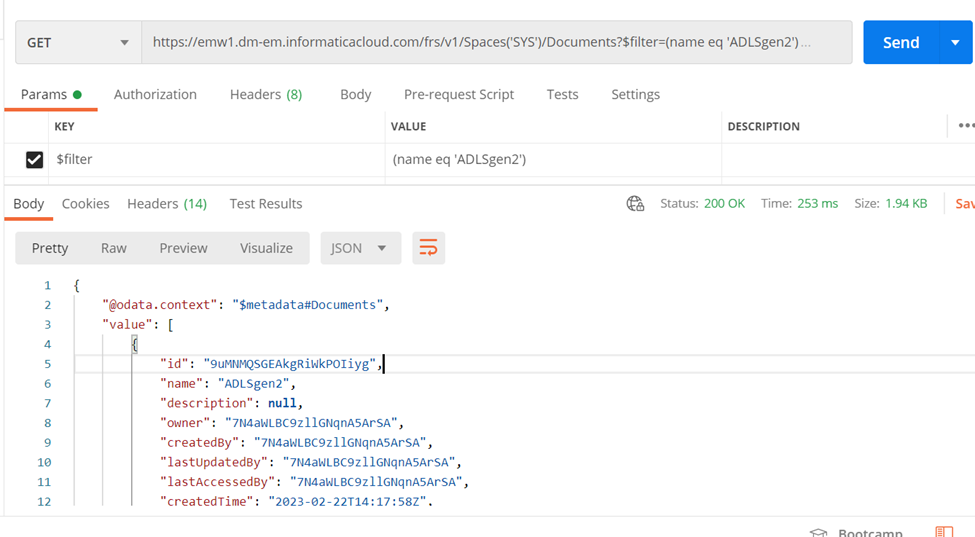
Task: Open the params table more options icon
Action: (x=966, y=126)
